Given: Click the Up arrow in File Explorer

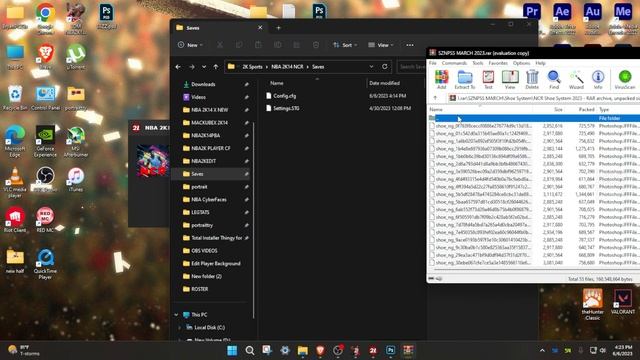Looking at the screenshot, I should click(216, 67).
